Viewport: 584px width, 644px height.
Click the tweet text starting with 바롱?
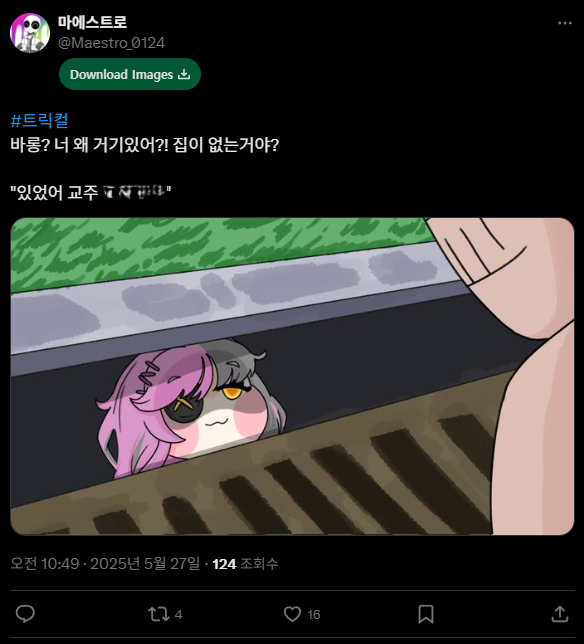click(145, 145)
